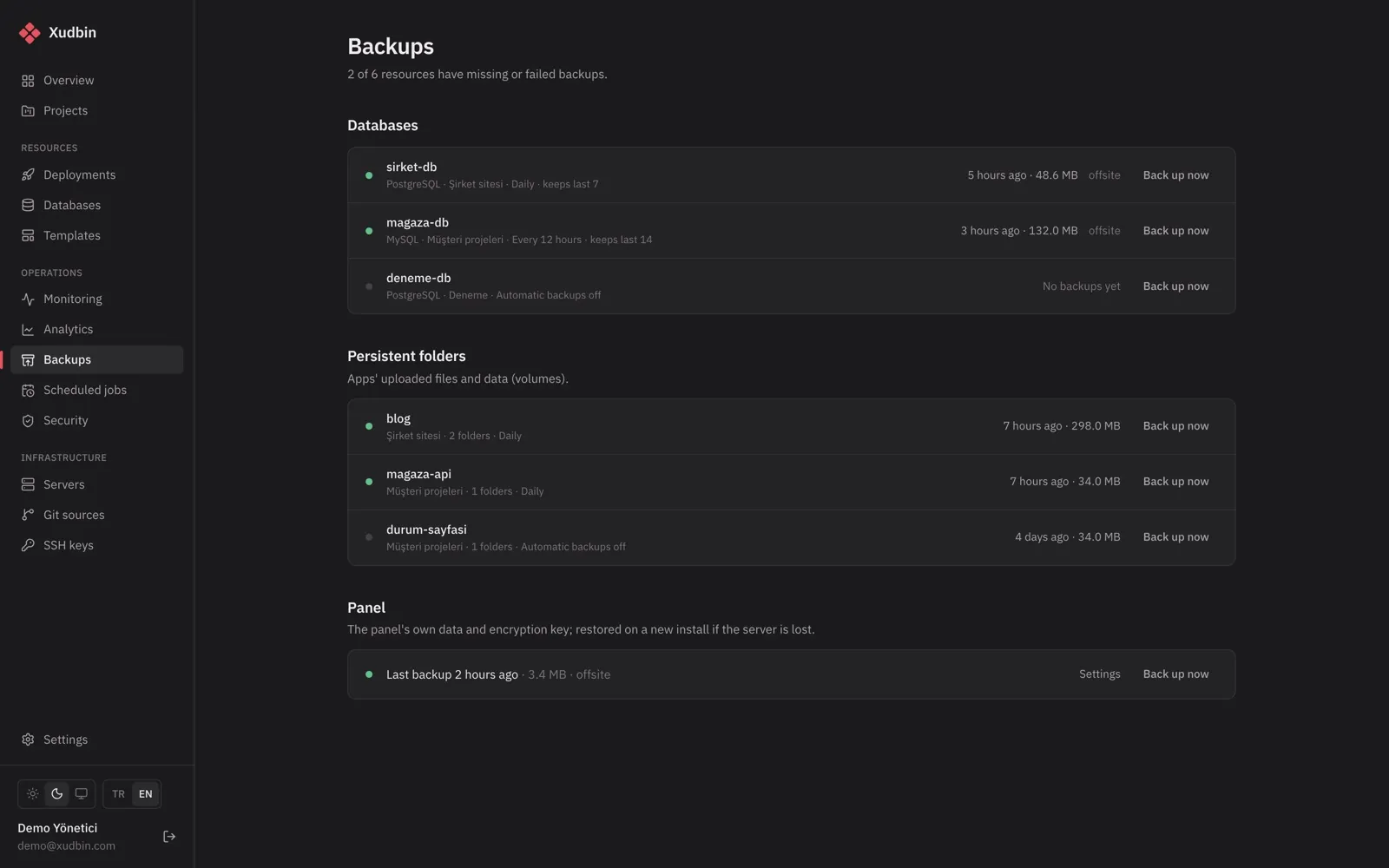
Task: Click the Monitoring pulse icon
Action: [28, 299]
